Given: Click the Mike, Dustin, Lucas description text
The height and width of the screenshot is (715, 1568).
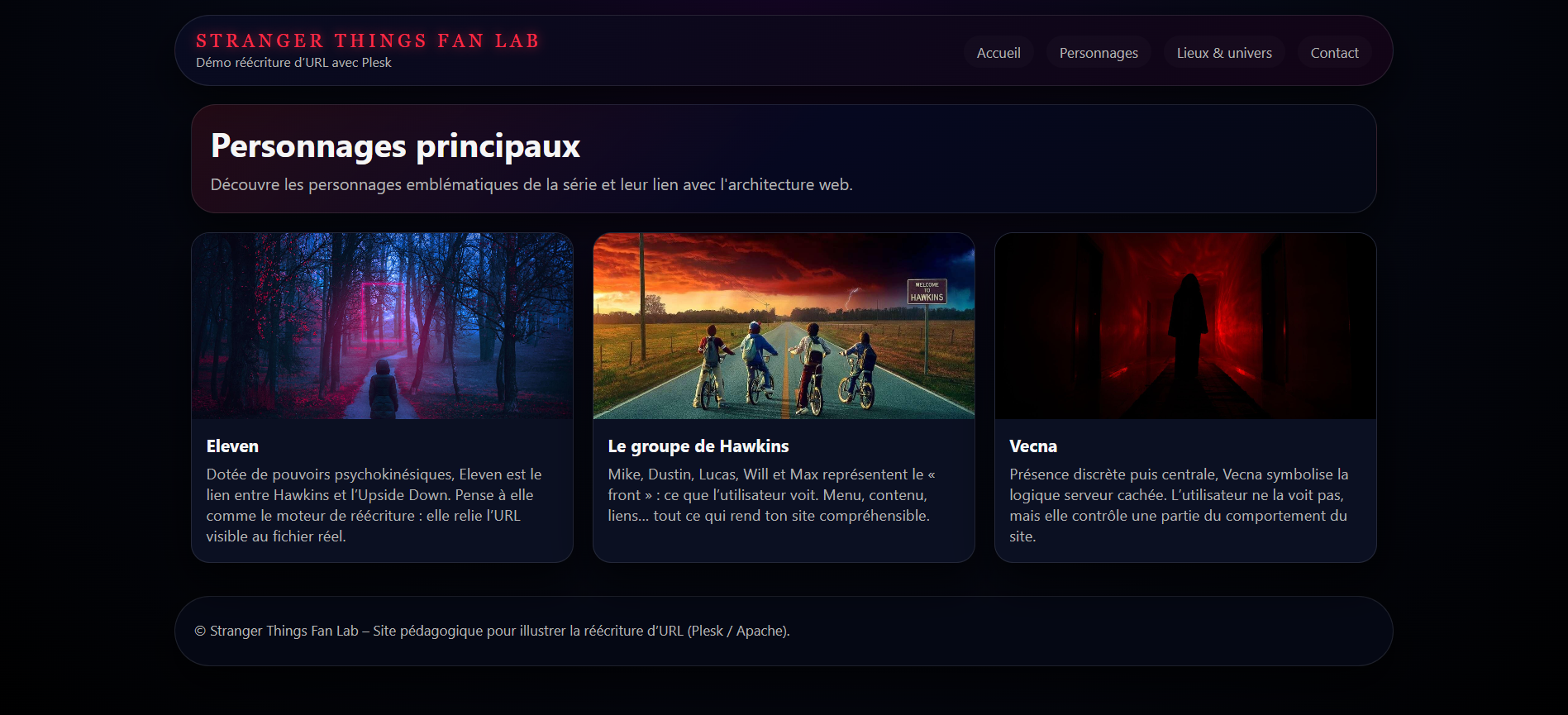Looking at the screenshot, I should pyautogui.click(x=772, y=495).
